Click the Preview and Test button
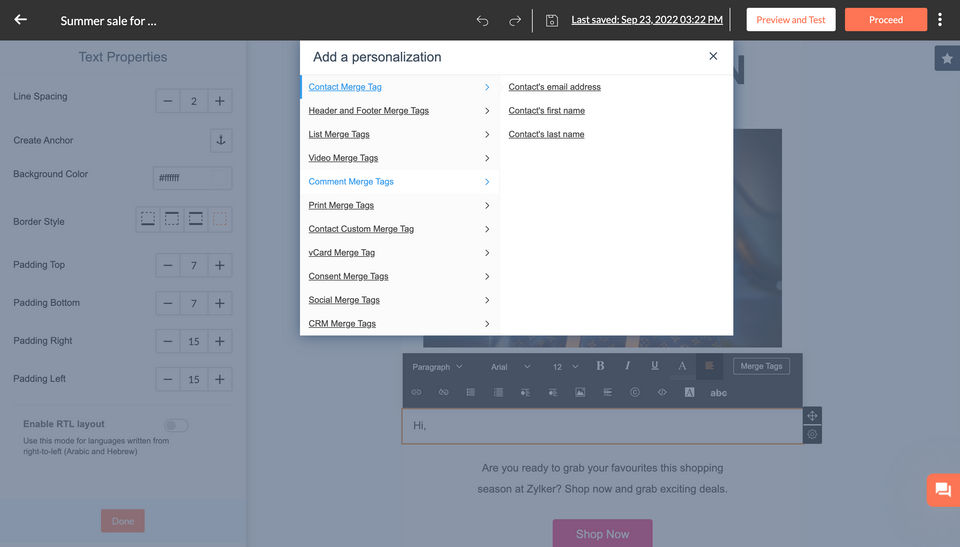The width and height of the screenshot is (960, 547). point(790,20)
